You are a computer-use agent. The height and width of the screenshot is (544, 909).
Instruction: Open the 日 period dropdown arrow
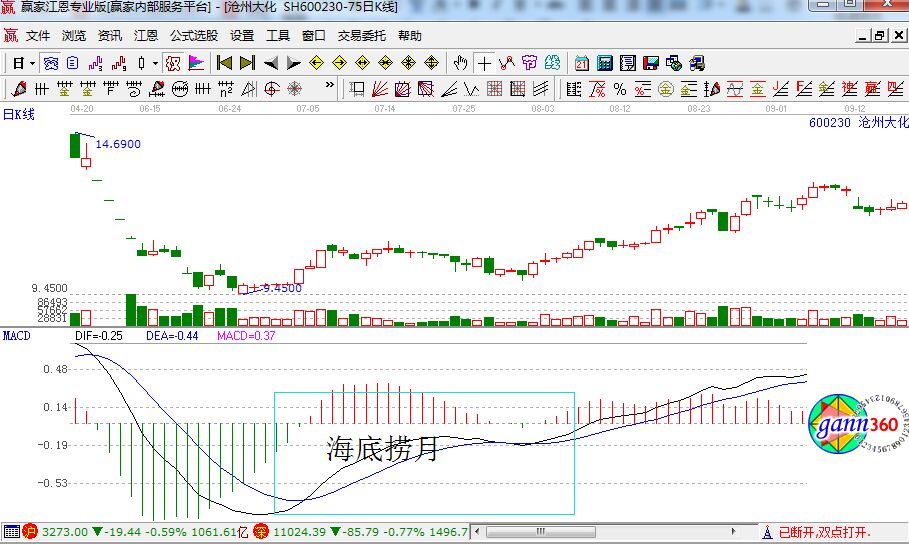[x=32, y=63]
